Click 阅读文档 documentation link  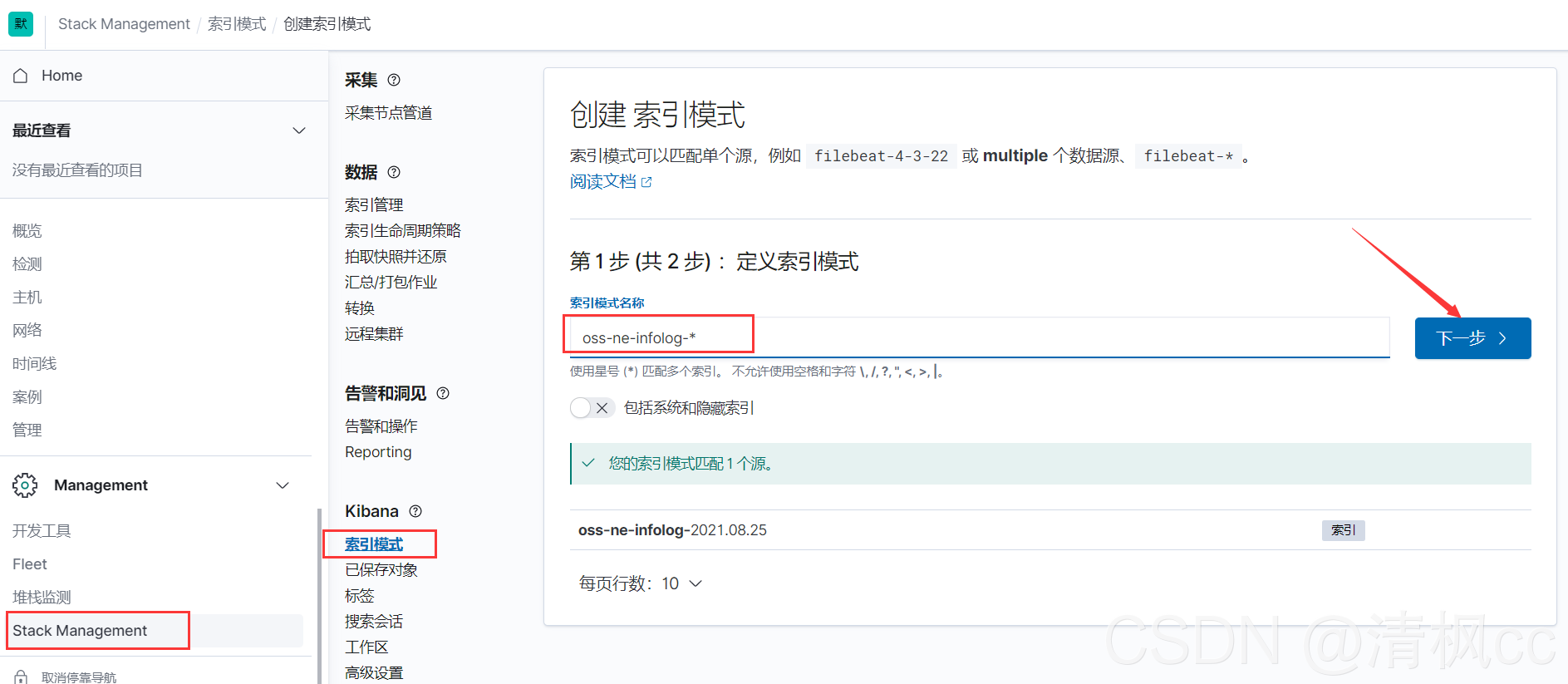click(x=603, y=182)
